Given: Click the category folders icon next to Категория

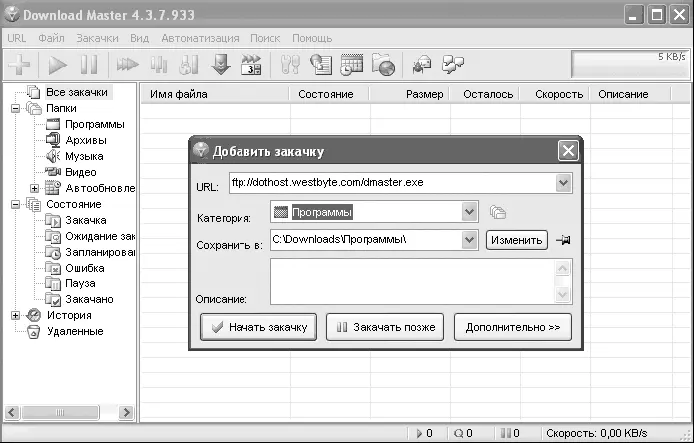Looking at the screenshot, I should [498, 212].
